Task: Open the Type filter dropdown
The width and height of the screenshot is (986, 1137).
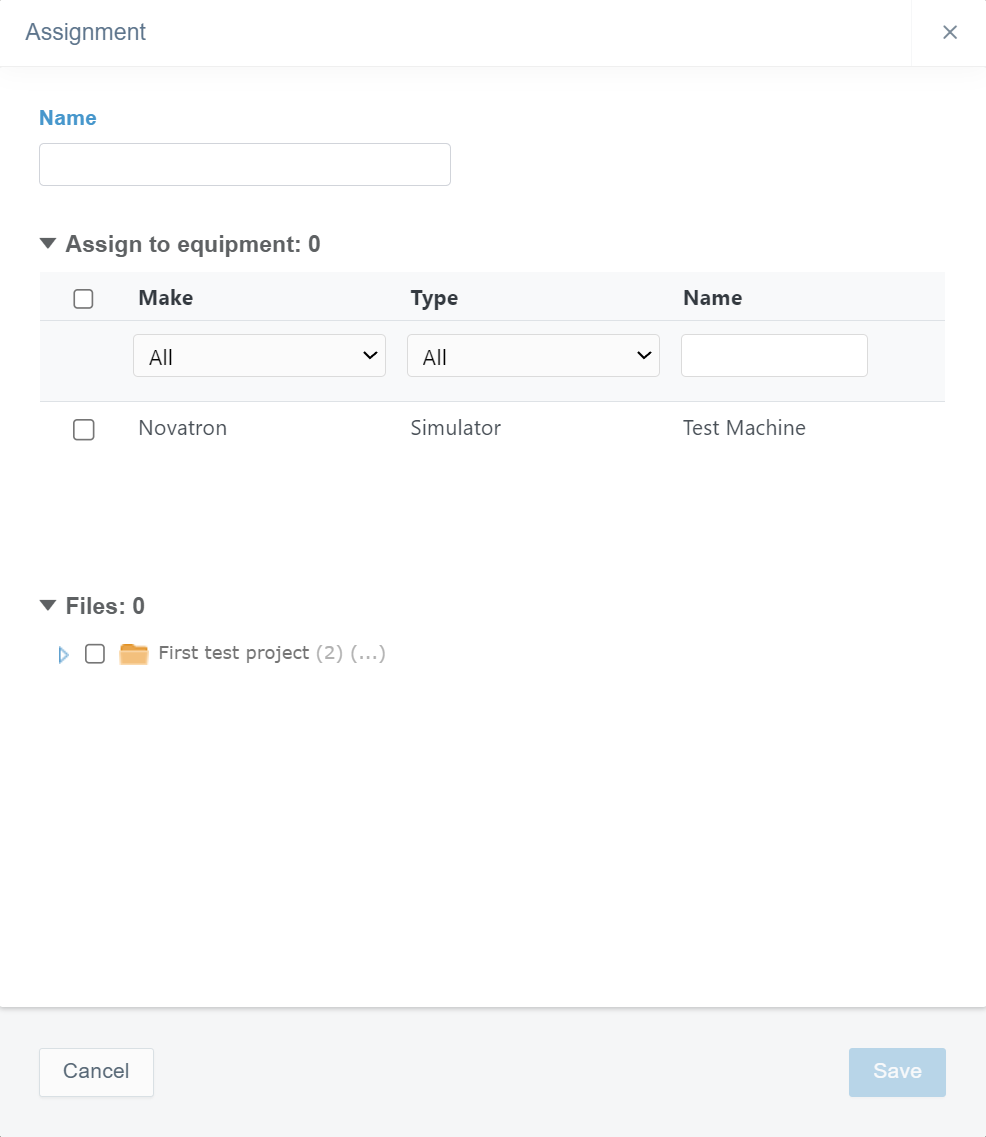Action: (x=533, y=356)
